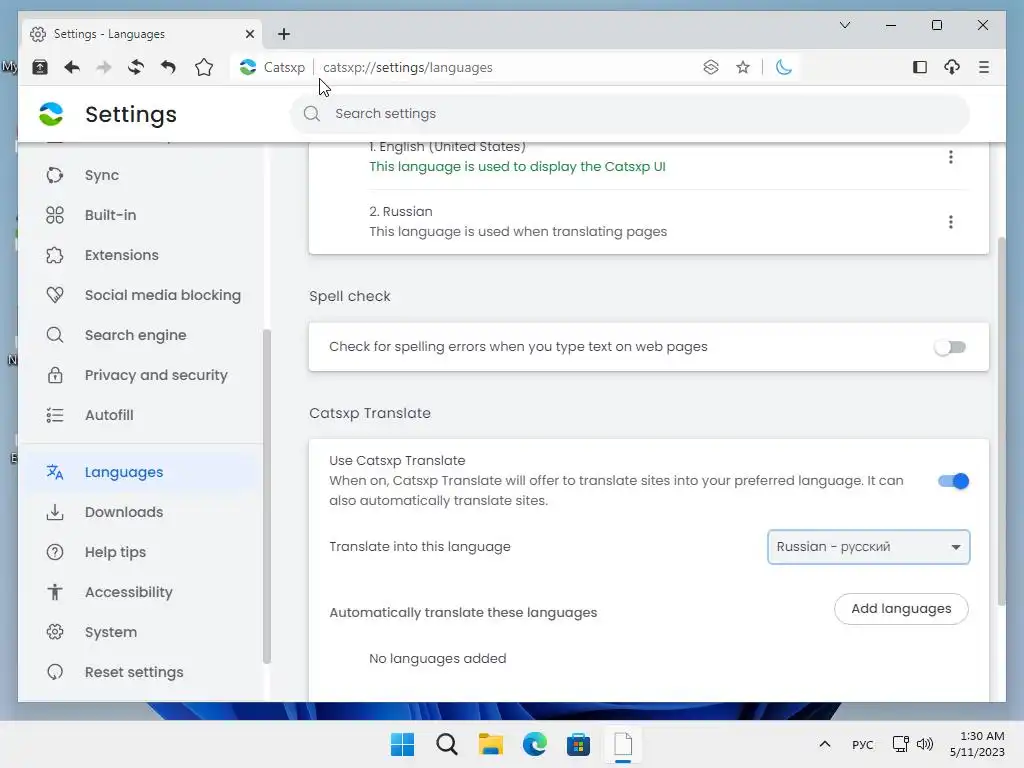The image size is (1024, 768).
Task: Open a new tab with the plus button
Action: (283, 34)
